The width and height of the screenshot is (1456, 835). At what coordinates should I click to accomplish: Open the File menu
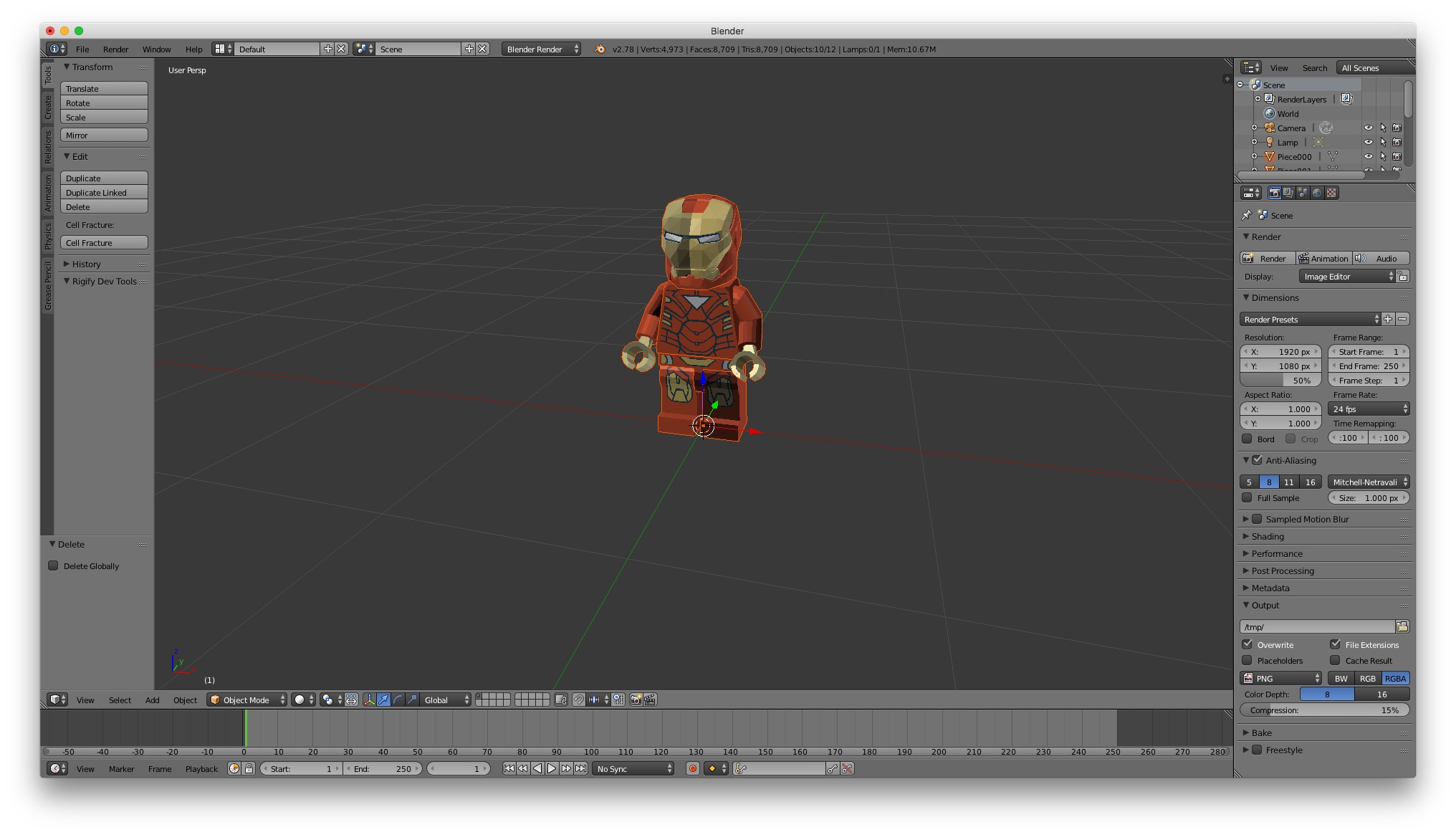click(x=82, y=49)
